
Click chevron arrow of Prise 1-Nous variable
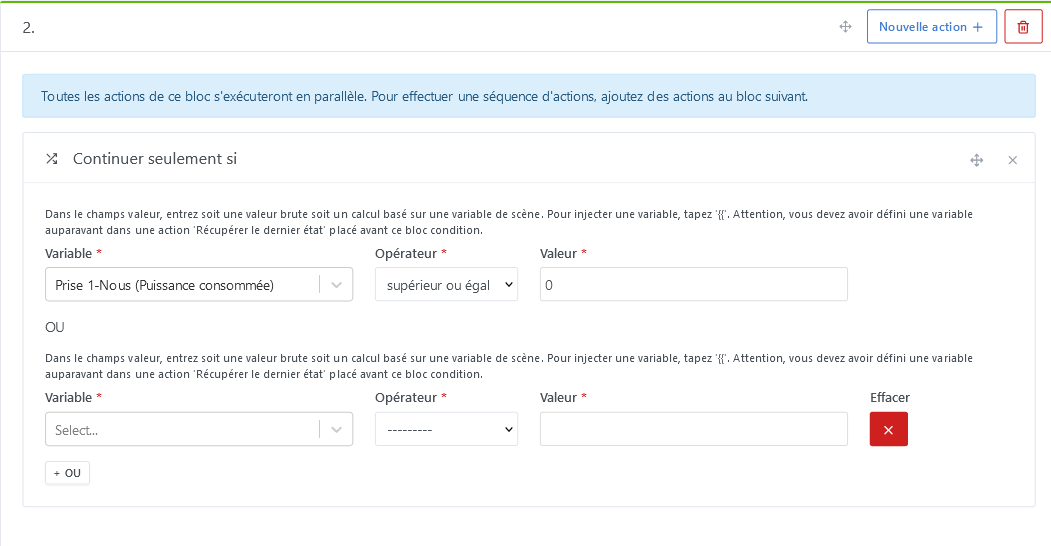pyautogui.click(x=336, y=285)
